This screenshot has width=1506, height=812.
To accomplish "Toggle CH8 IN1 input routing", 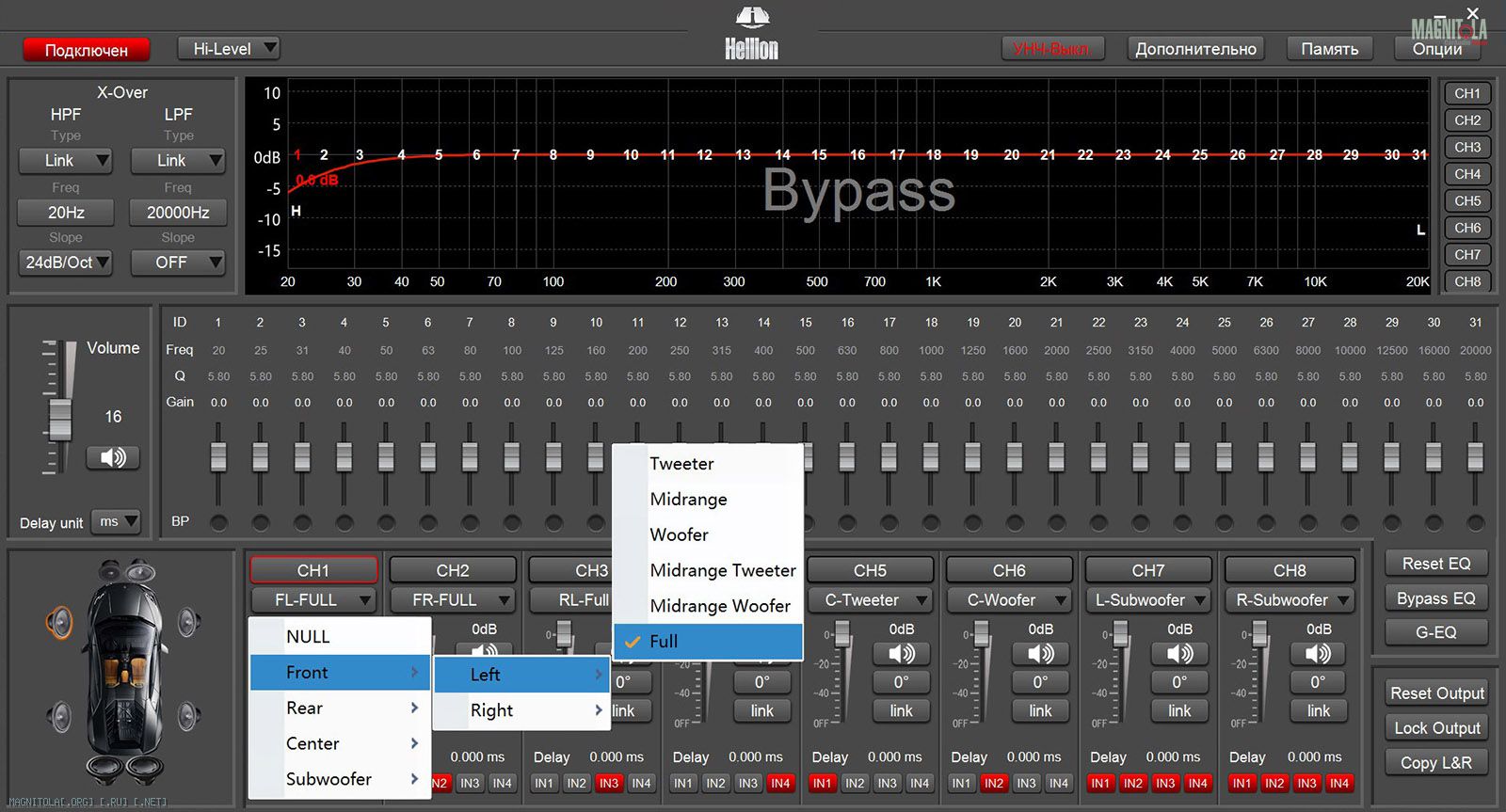I will click(x=1242, y=783).
